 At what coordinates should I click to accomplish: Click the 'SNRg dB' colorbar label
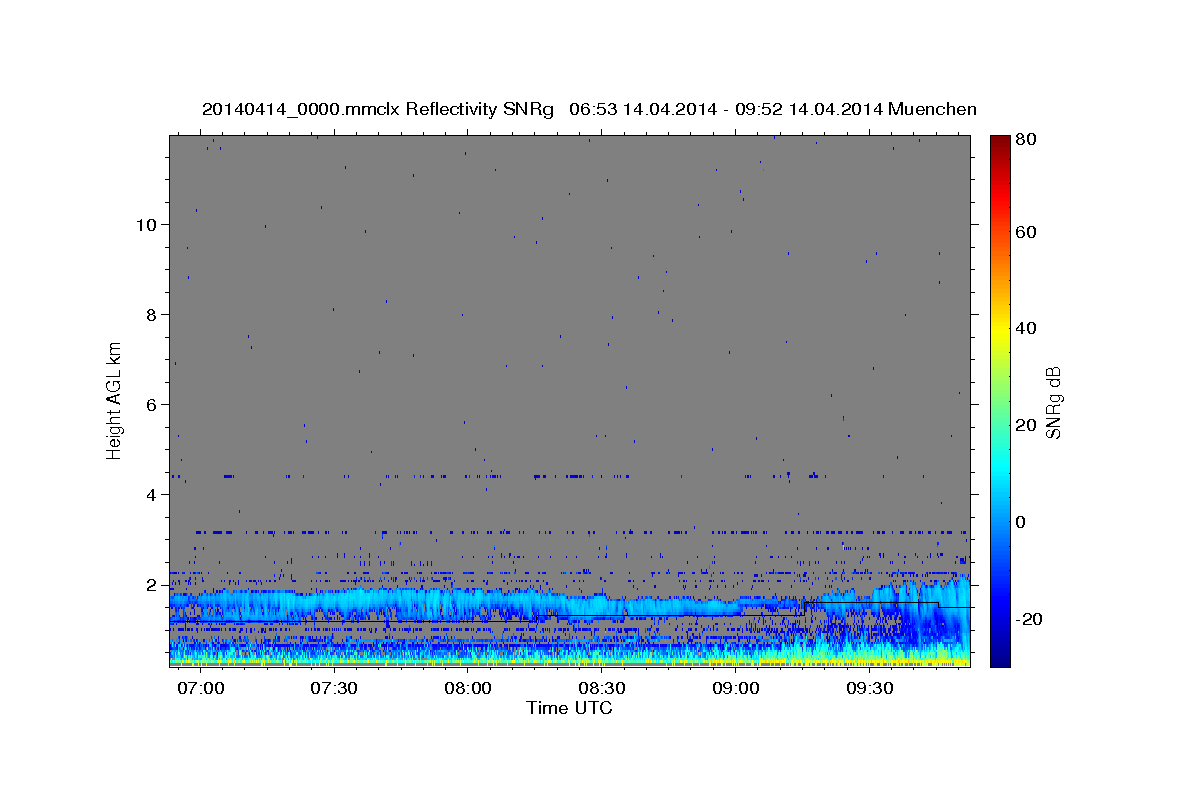point(1053,403)
